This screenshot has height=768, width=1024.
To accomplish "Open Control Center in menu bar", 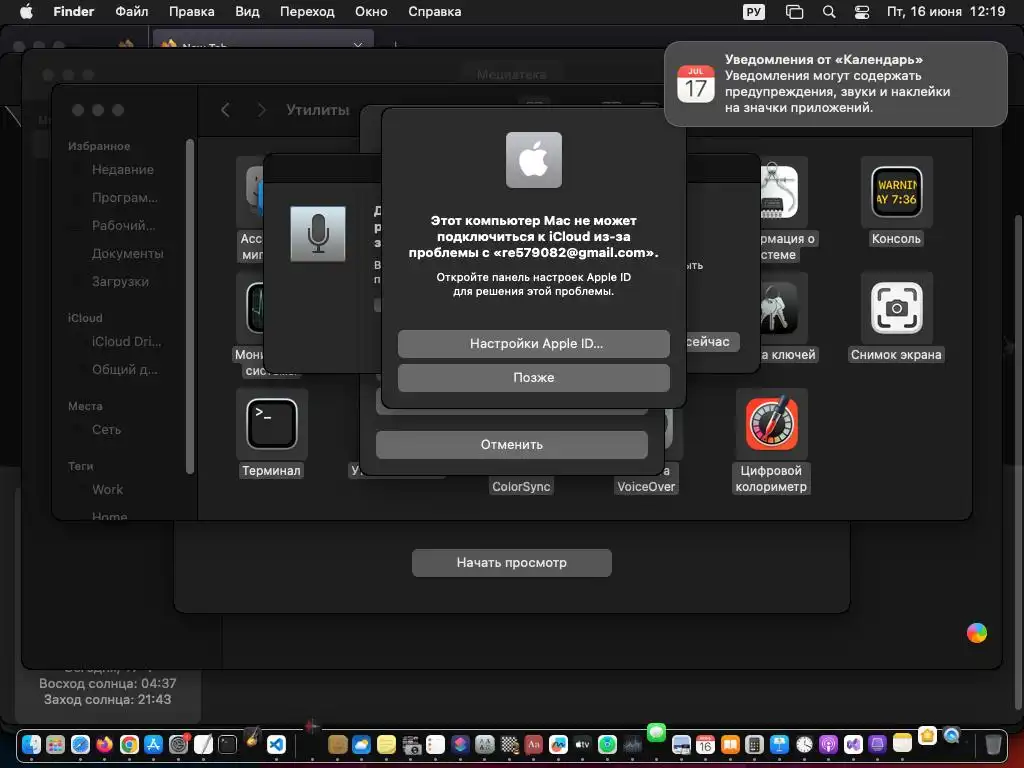I will 862,12.
